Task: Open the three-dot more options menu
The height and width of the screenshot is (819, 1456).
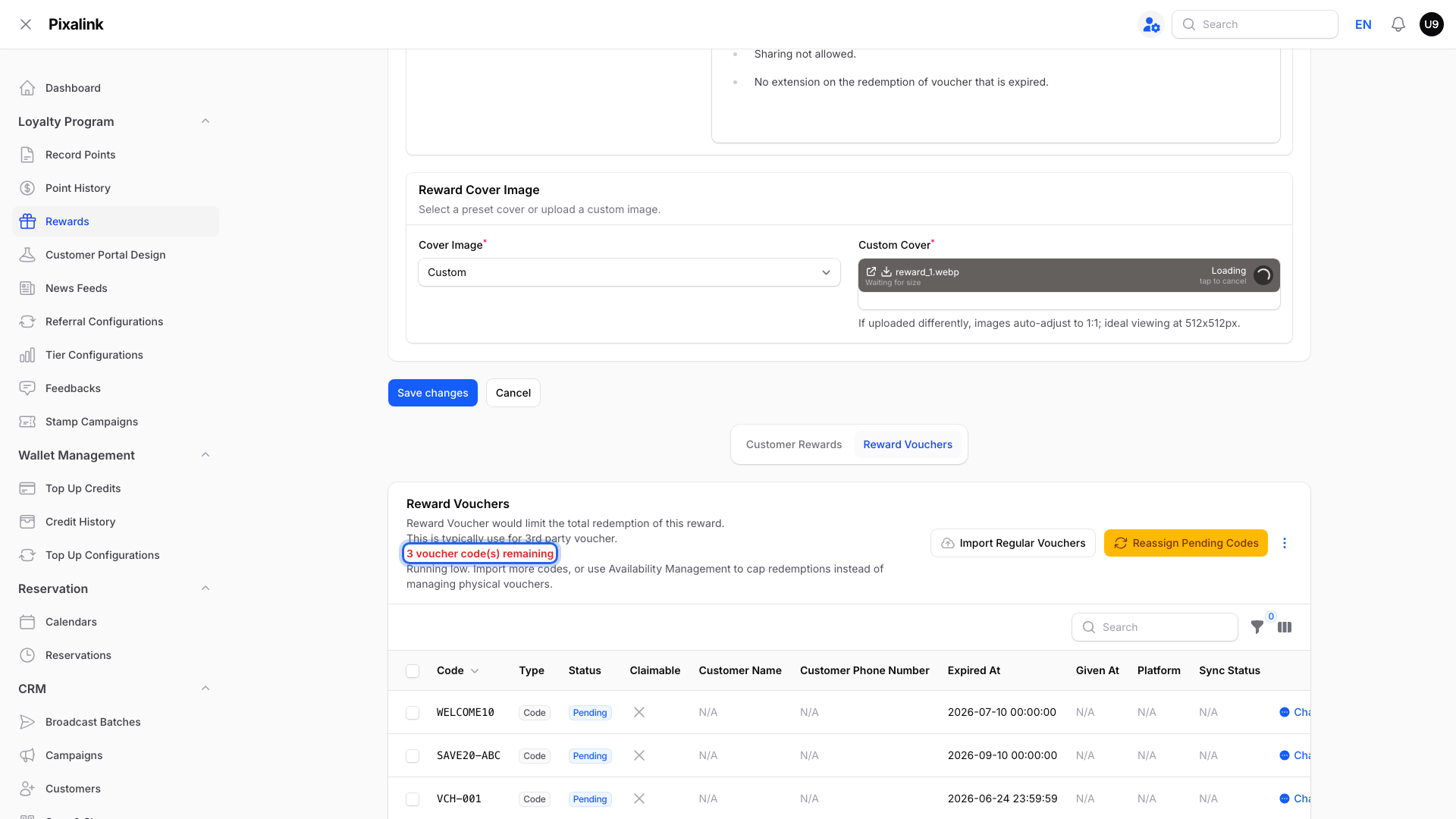Action: pyautogui.click(x=1285, y=543)
